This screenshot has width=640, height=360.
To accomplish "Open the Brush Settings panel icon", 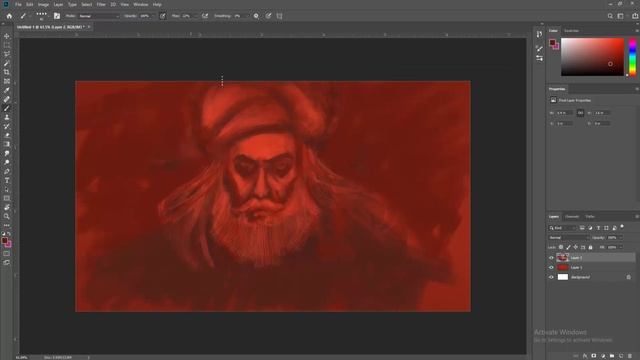I will (57, 16).
